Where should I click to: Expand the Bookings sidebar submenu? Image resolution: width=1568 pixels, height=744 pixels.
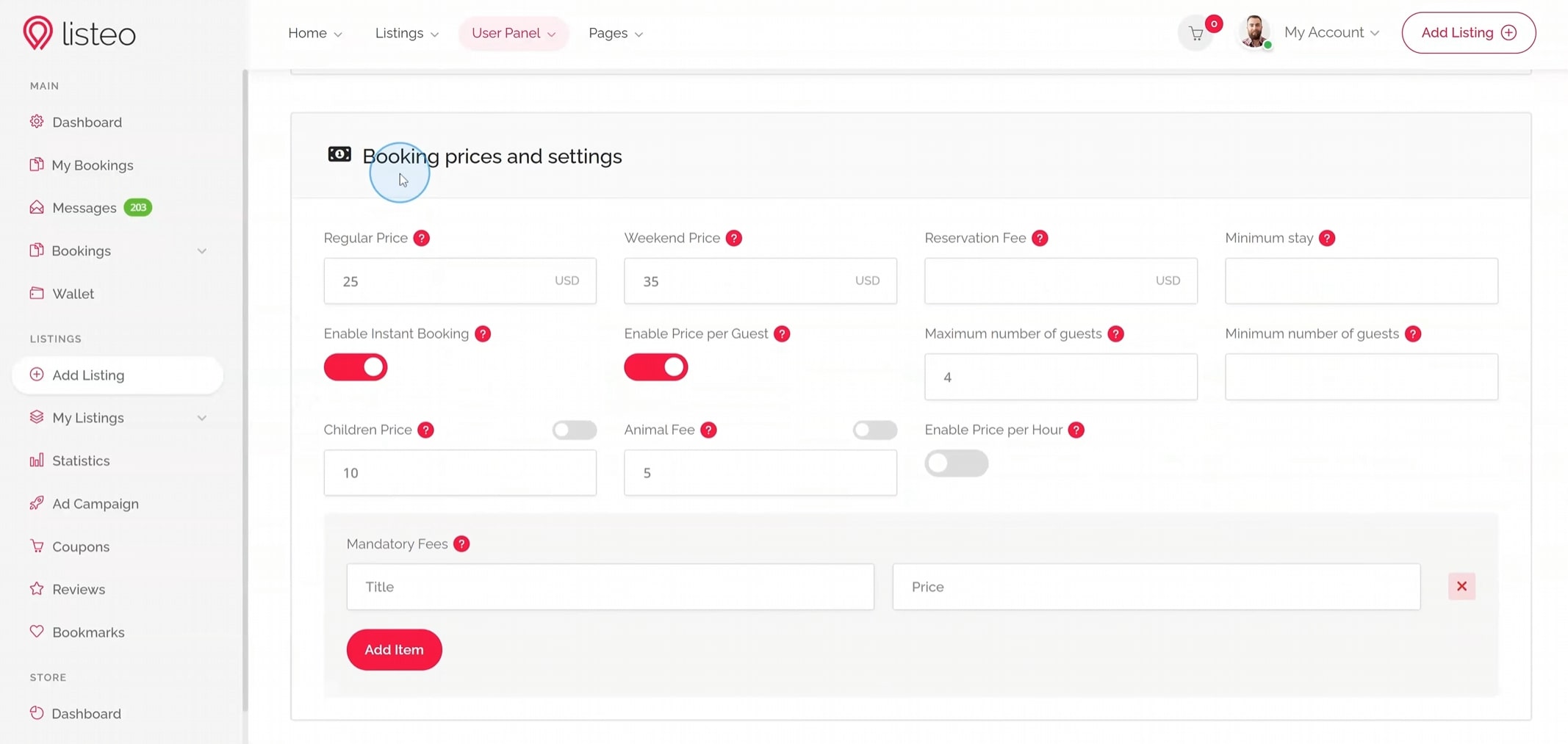[201, 251]
